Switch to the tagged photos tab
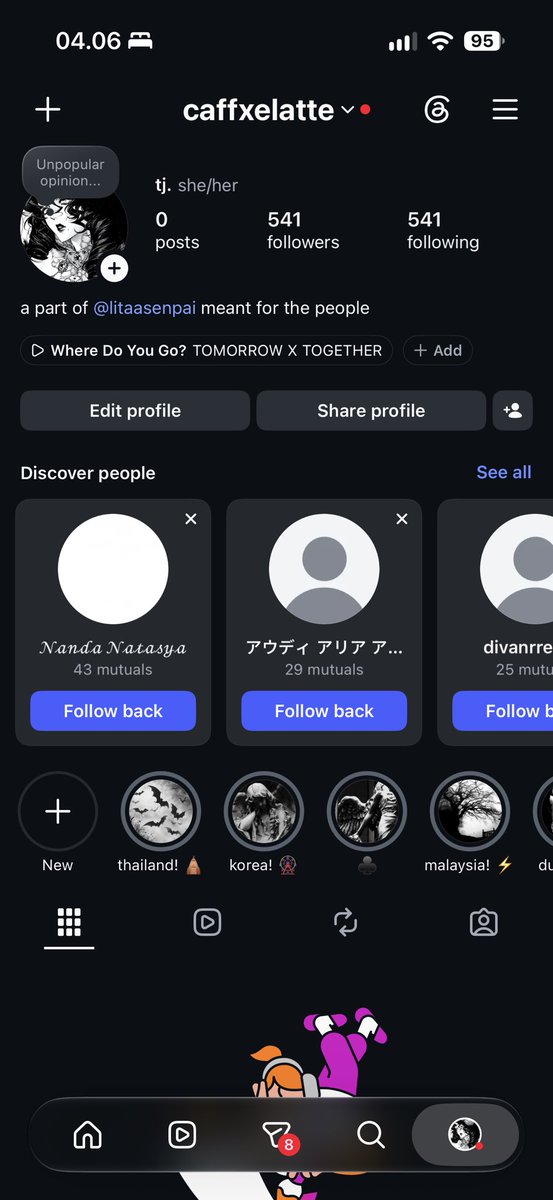The width and height of the screenshot is (553, 1200). (484, 922)
